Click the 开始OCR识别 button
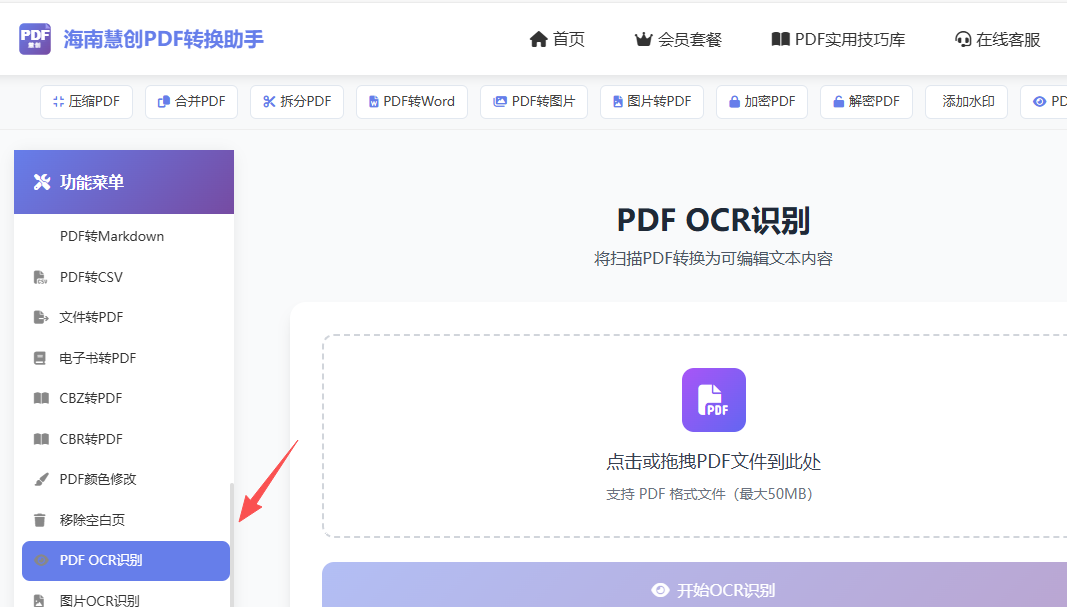Image resolution: width=1067 pixels, height=607 pixels. click(x=694, y=585)
